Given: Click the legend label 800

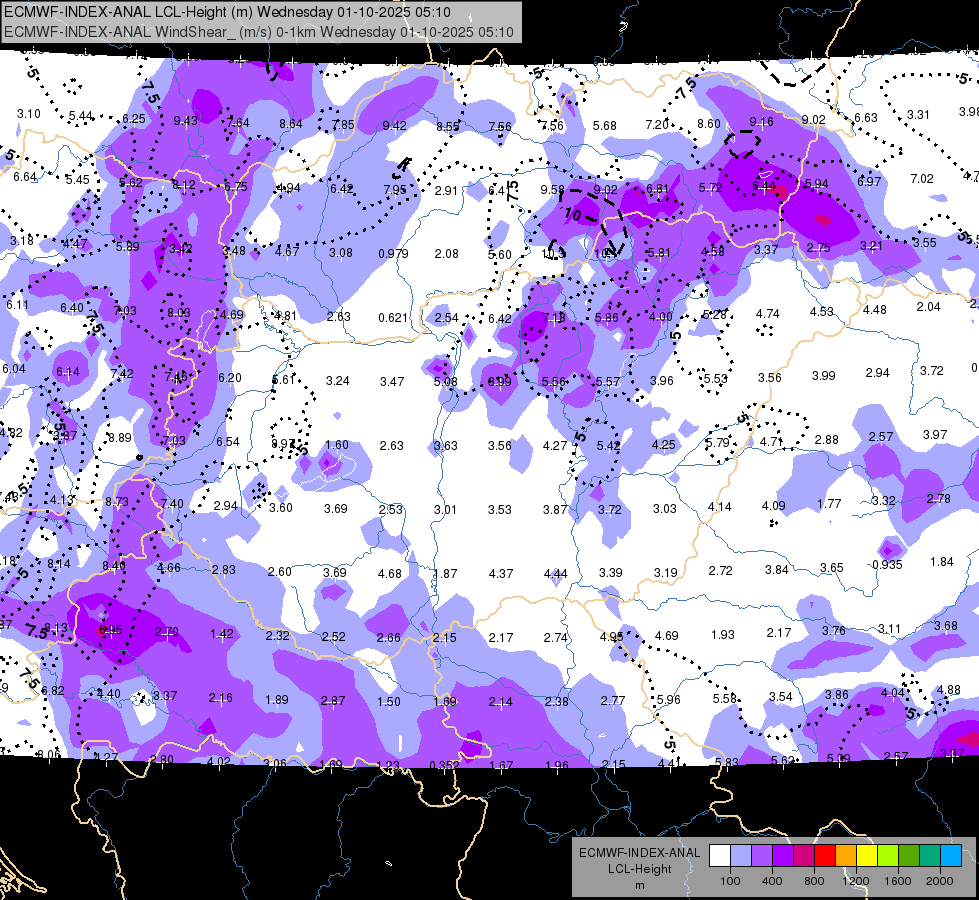Looking at the screenshot, I should coord(814,881).
